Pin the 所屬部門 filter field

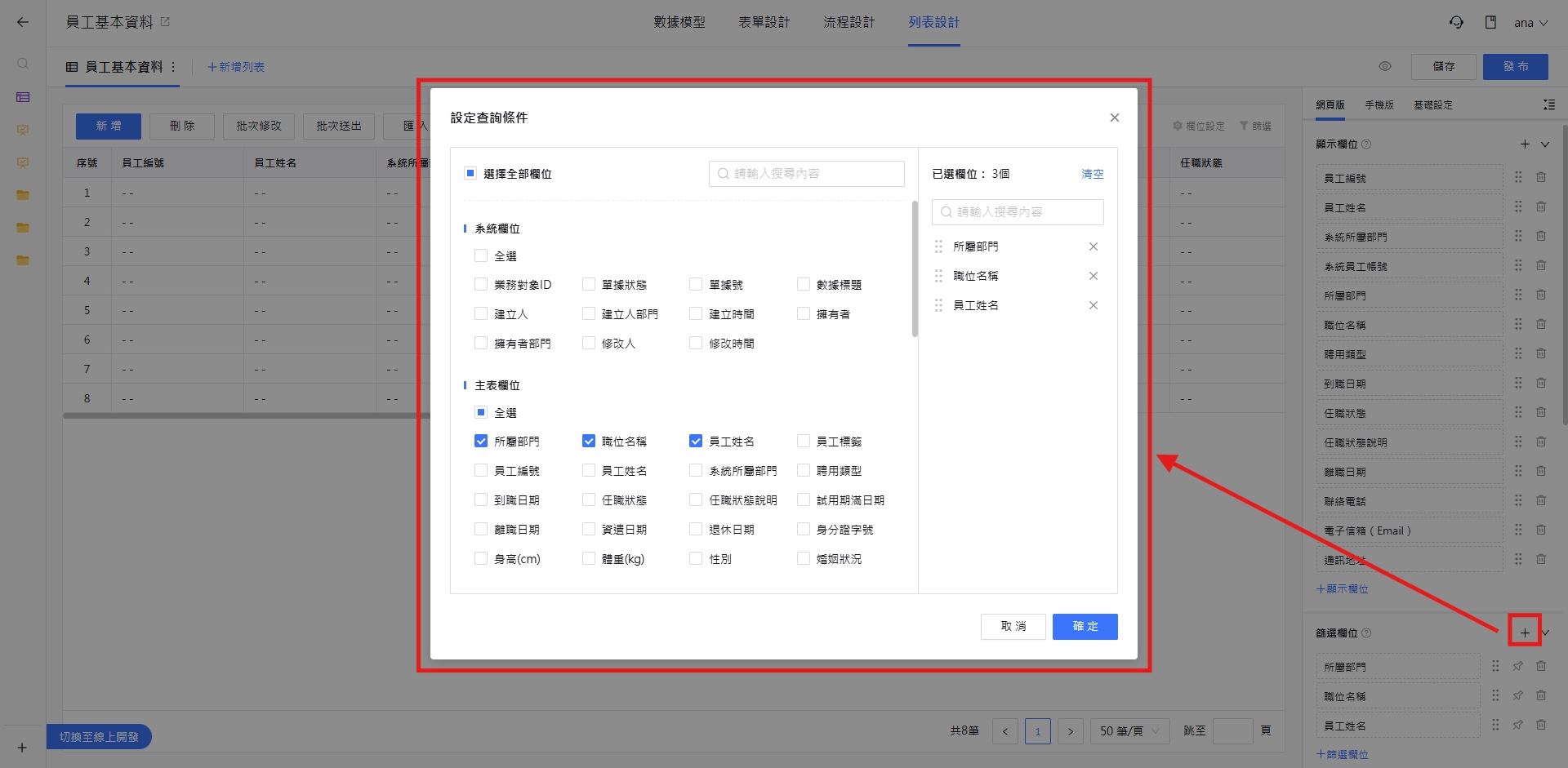coord(1518,666)
